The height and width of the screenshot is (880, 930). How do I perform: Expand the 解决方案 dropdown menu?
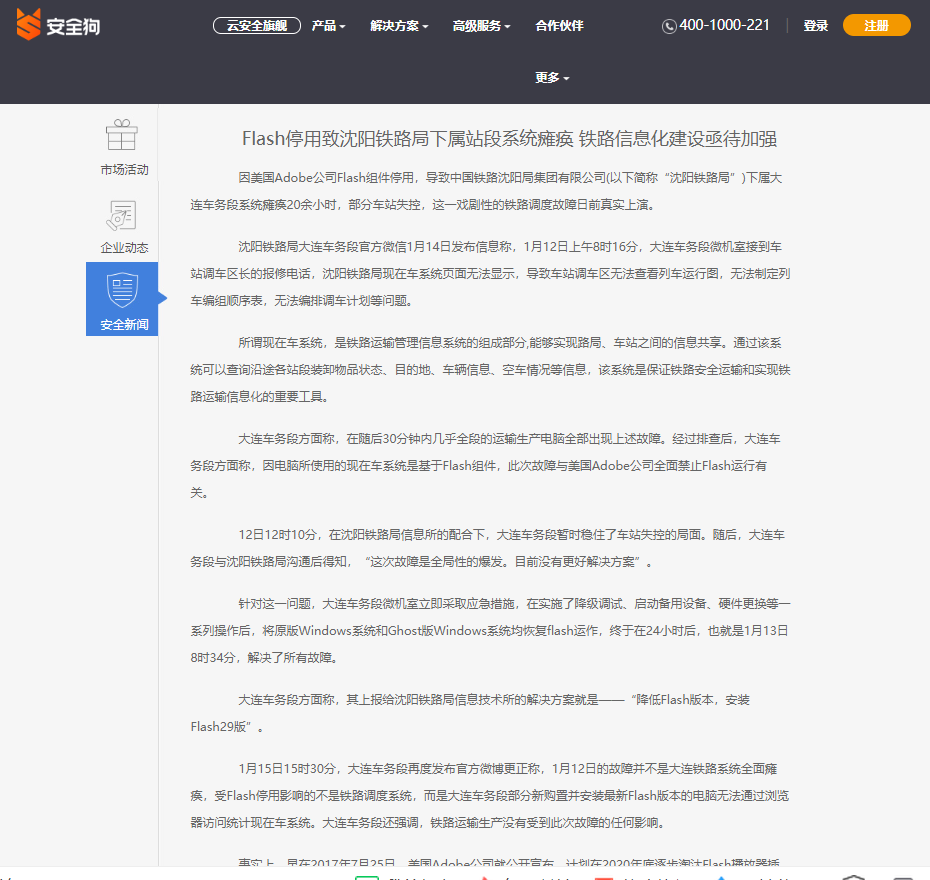pyautogui.click(x=399, y=25)
